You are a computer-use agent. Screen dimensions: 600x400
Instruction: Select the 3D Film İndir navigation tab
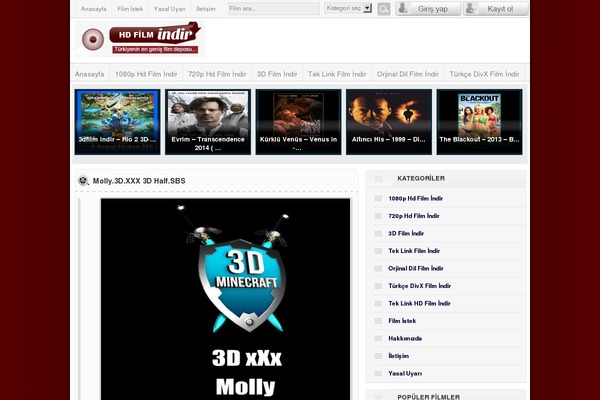277,74
